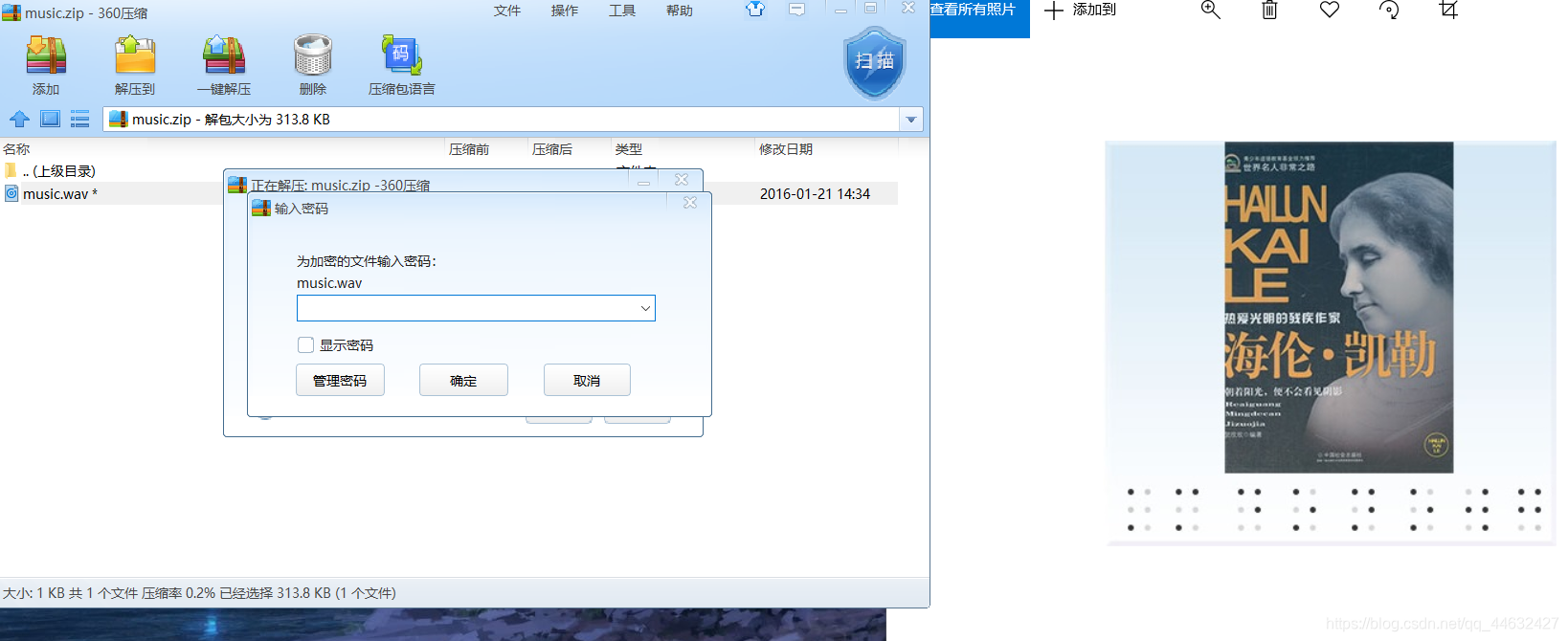Viewport: 1568px width, 641px height.
Task: Click the 添加到 (Add to) button in Photos
Action: 1080,10
